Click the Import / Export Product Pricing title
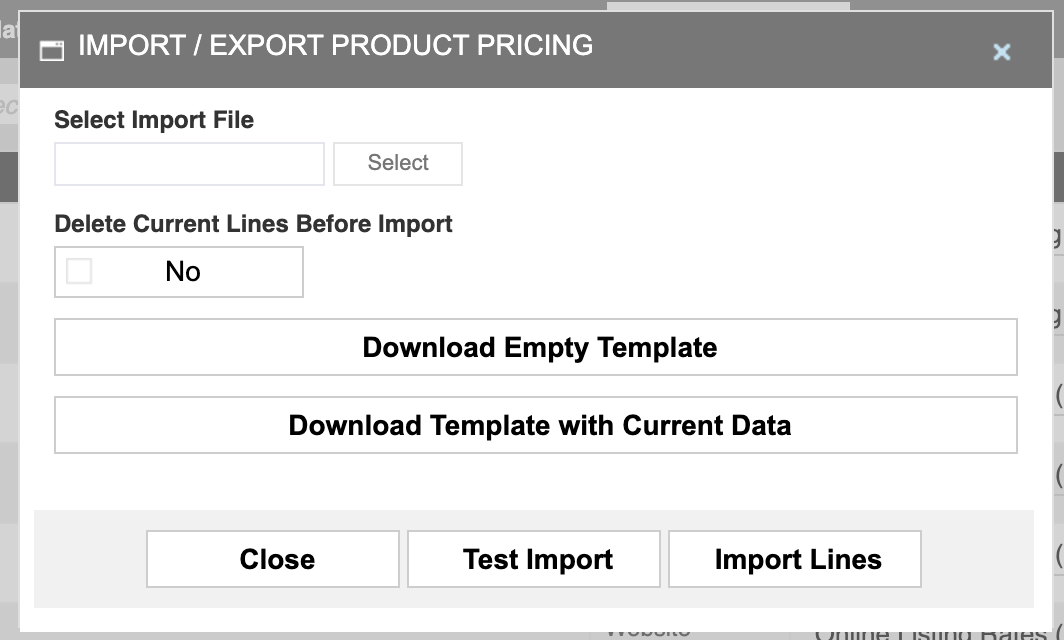 pos(335,46)
